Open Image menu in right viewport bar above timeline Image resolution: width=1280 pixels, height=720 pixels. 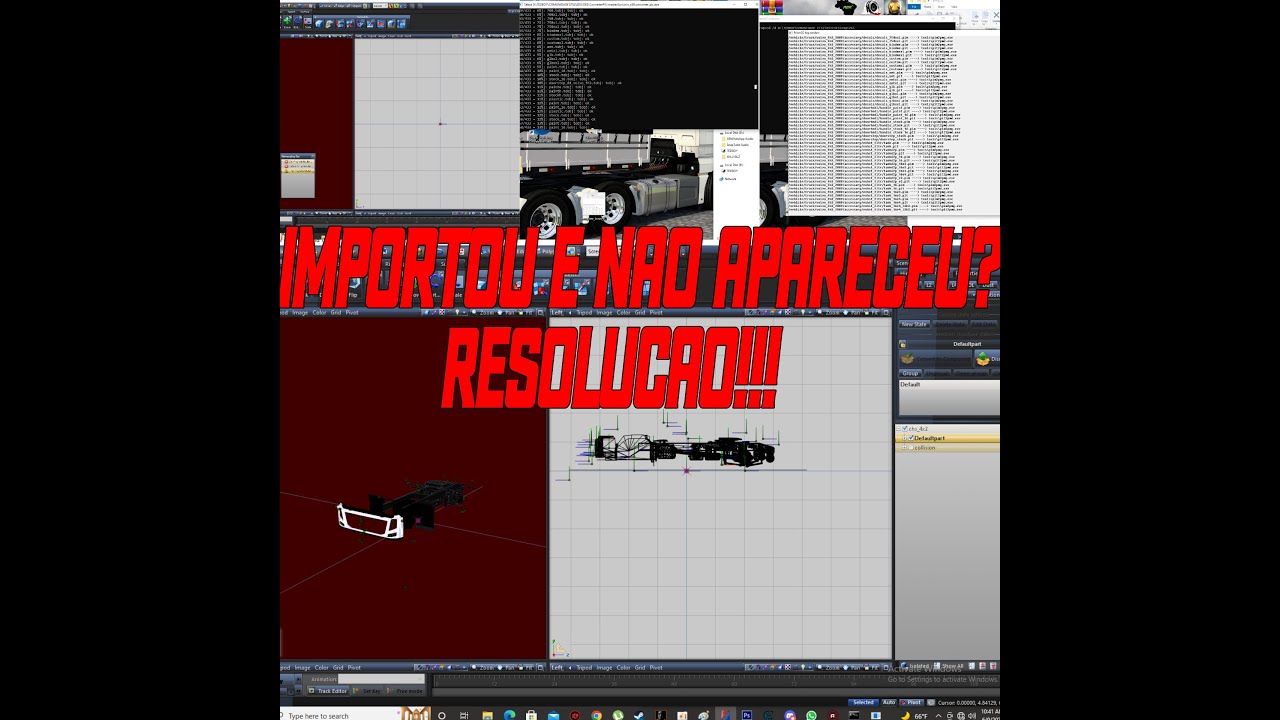click(604, 667)
